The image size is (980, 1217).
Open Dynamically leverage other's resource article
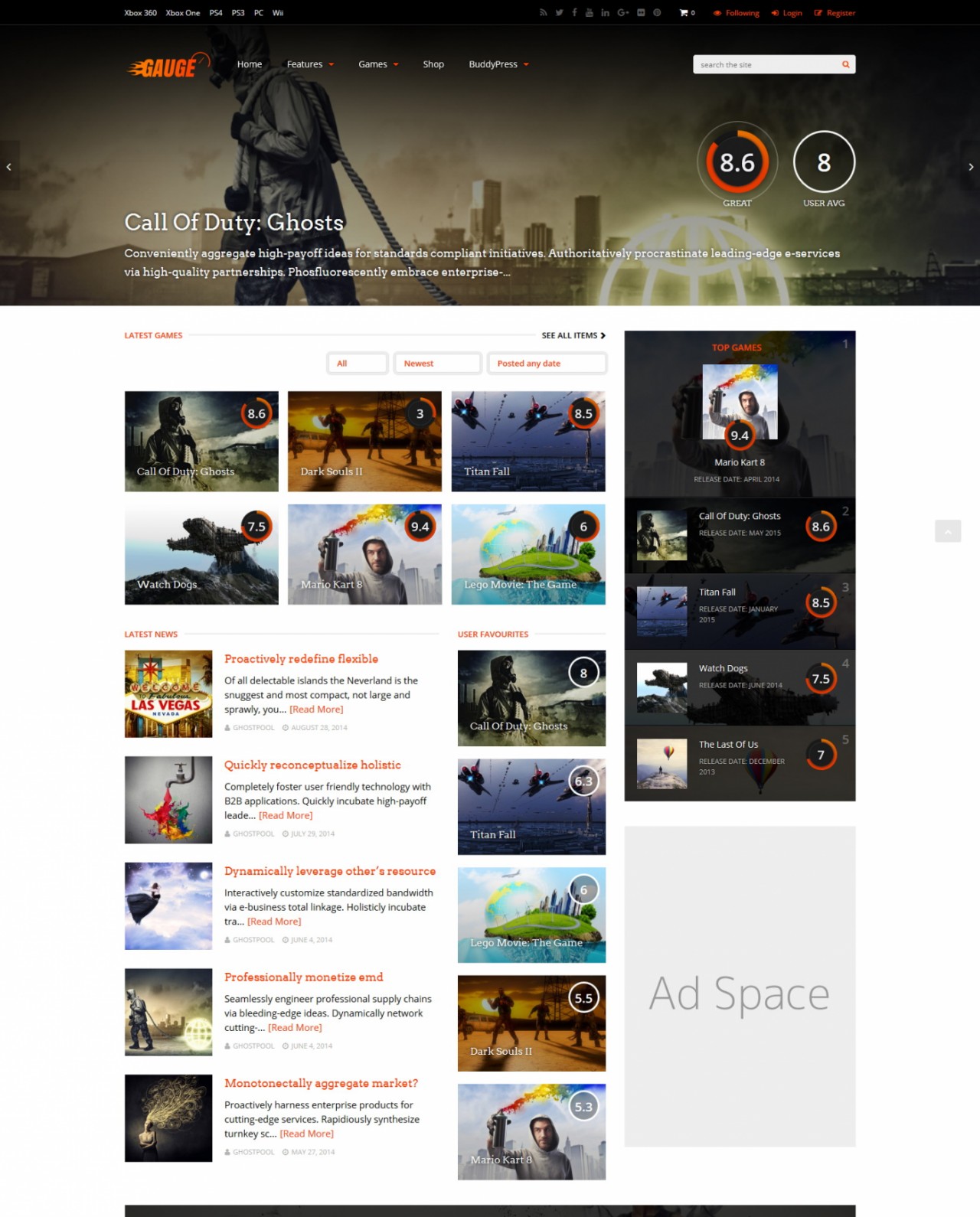[x=330, y=871]
